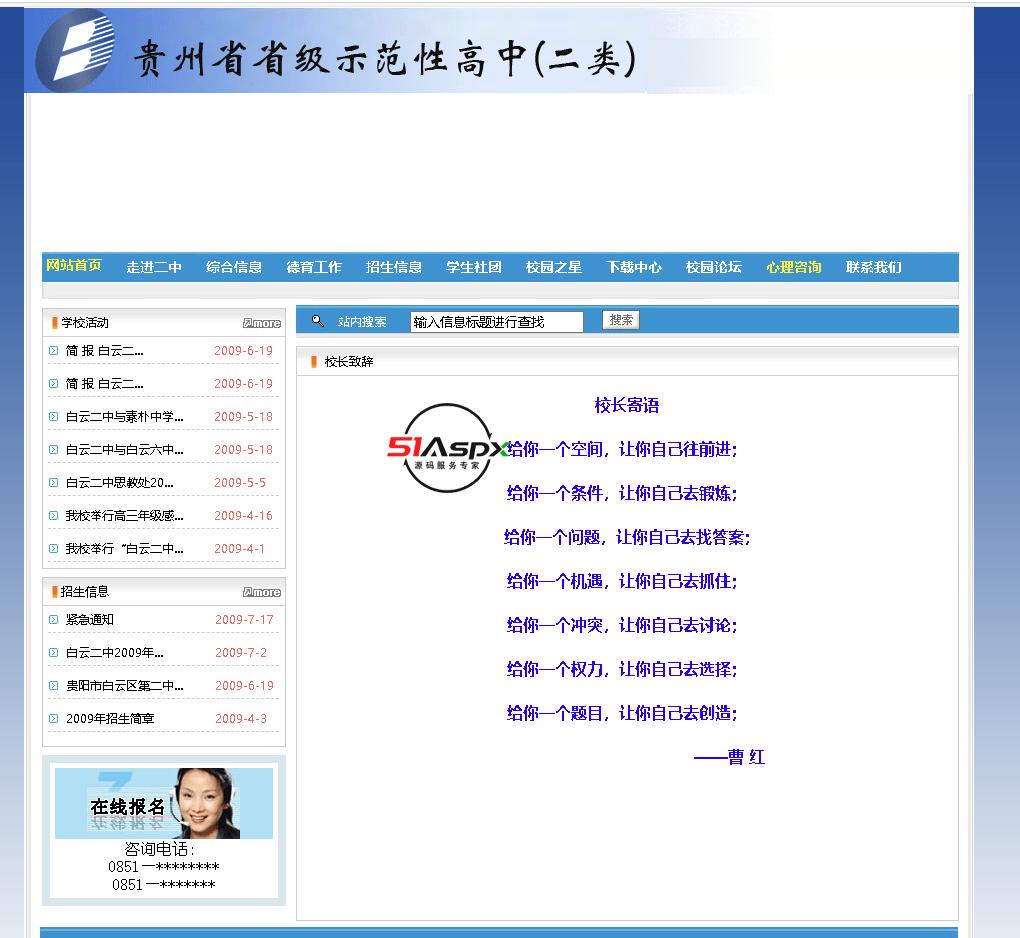Open 心理咨询 navigation item
This screenshot has width=1020, height=938.
(794, 267)
